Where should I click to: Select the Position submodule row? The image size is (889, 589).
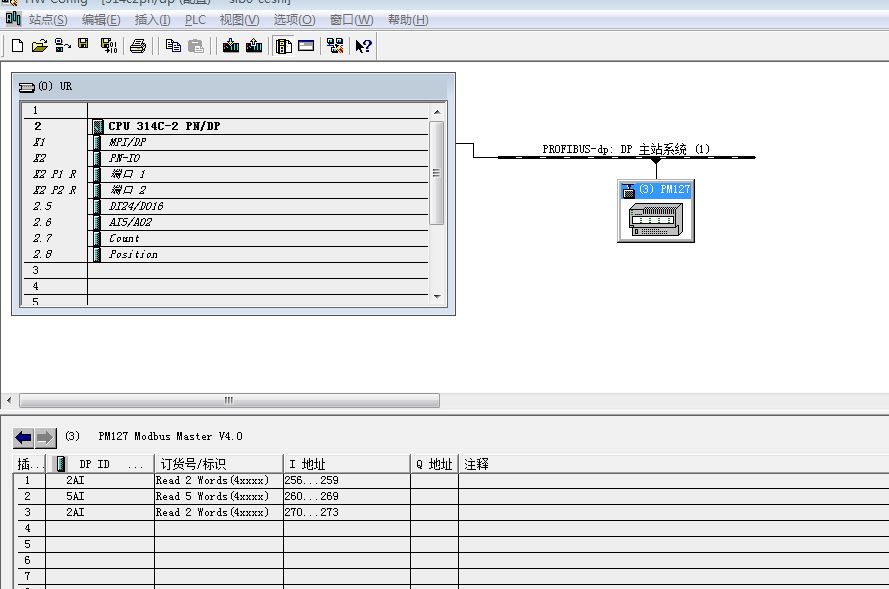pyautogui.click(x=226, y=254)
